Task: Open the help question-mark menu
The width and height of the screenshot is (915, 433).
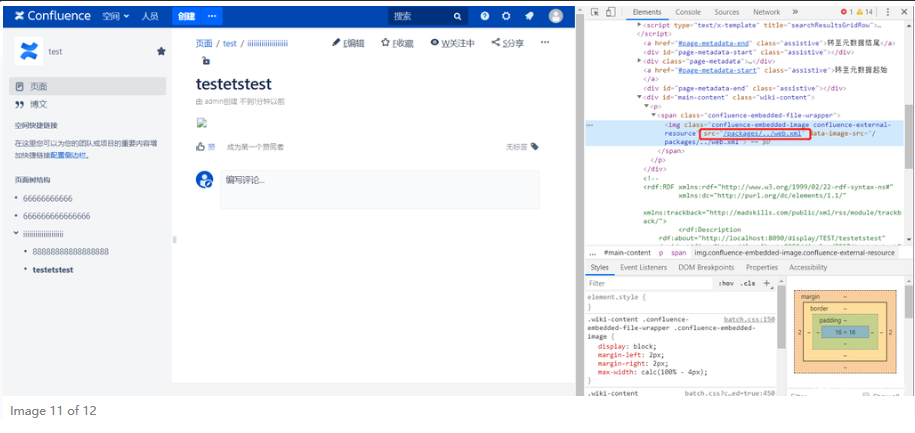Action: [484, 16]
